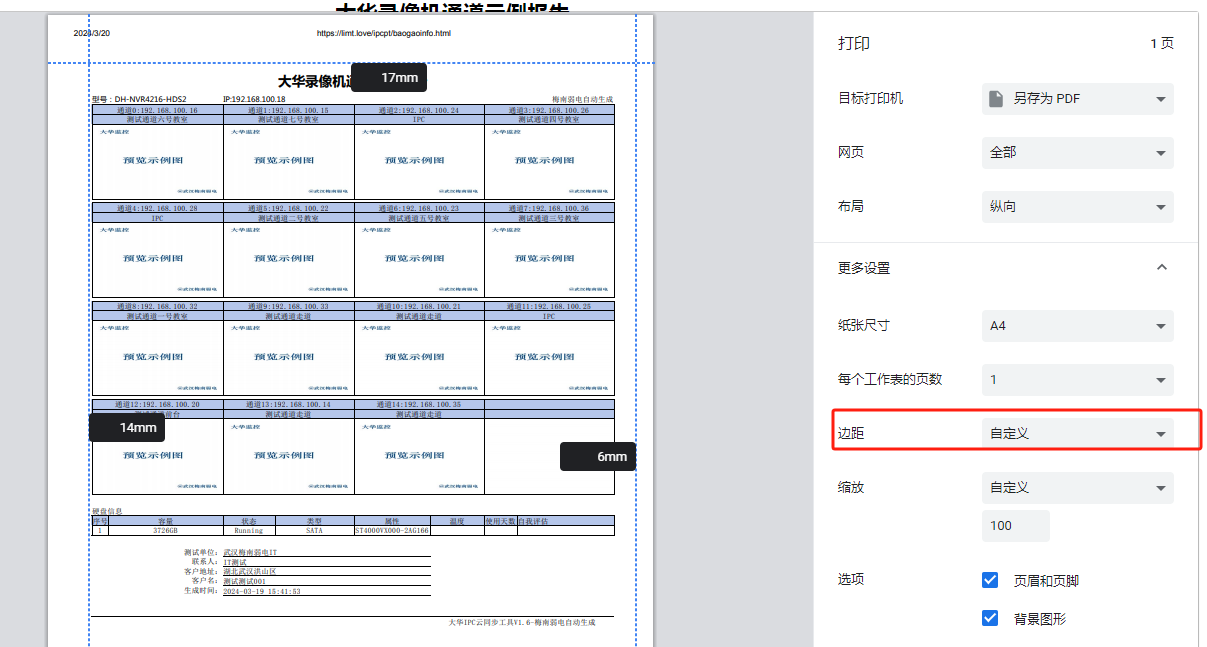Click the 梅南弱电自动生成 text under the title

(582, 100)
